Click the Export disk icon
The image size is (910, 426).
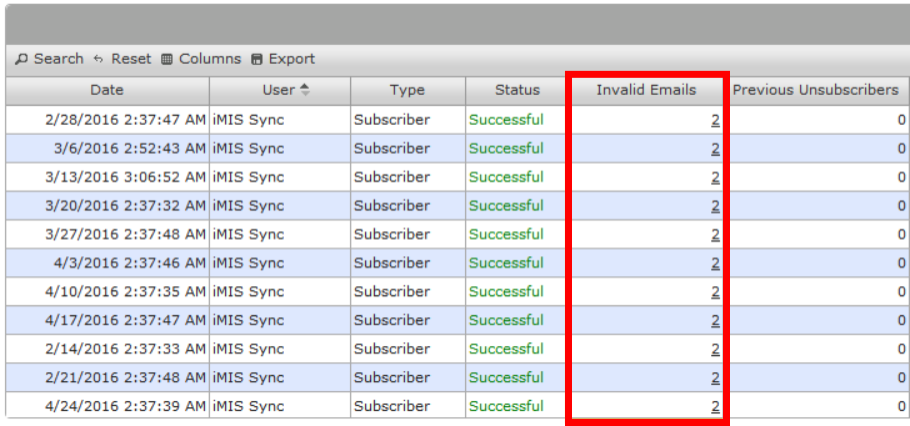(x=257, y=59)
